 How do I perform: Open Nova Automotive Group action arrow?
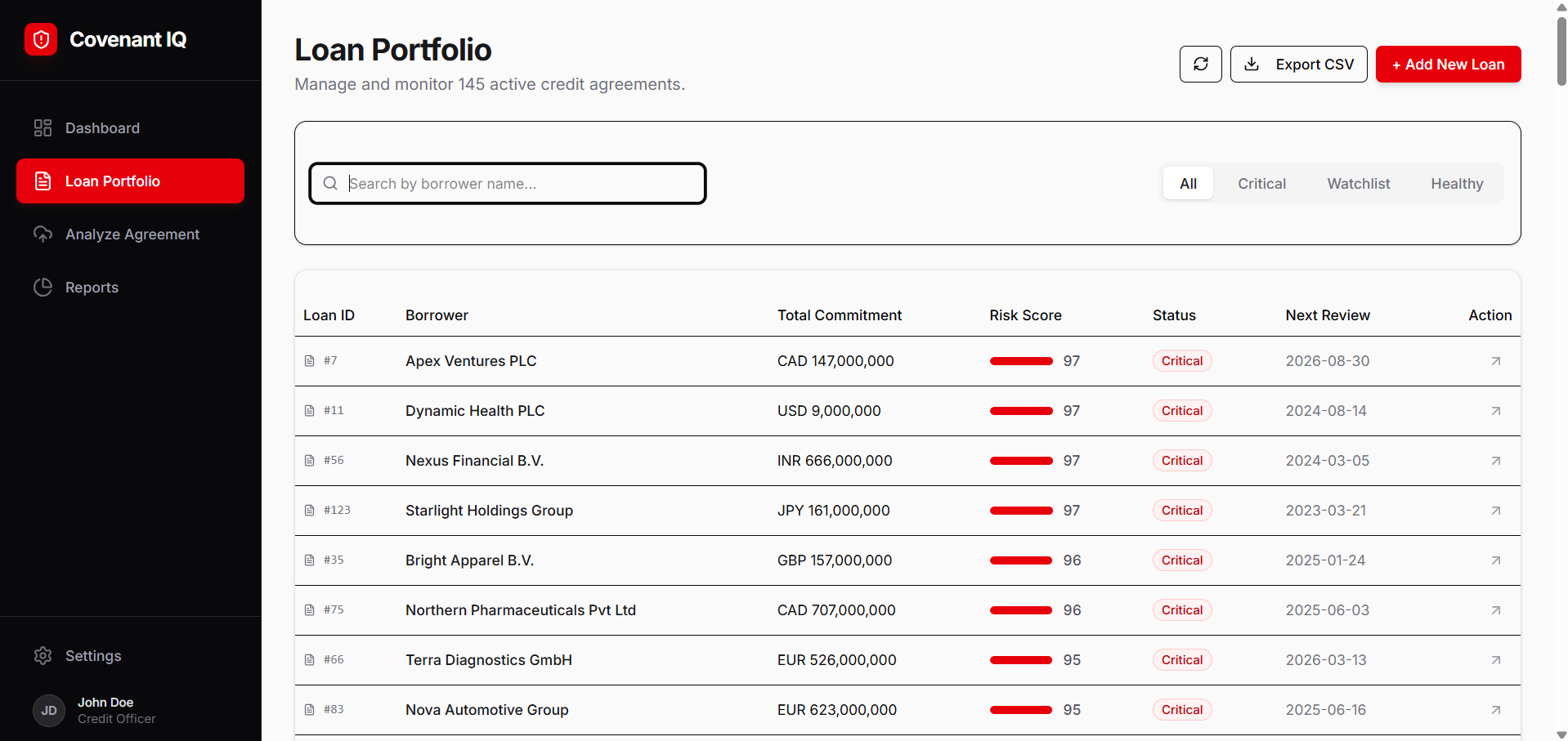[x=1495, y=710]
